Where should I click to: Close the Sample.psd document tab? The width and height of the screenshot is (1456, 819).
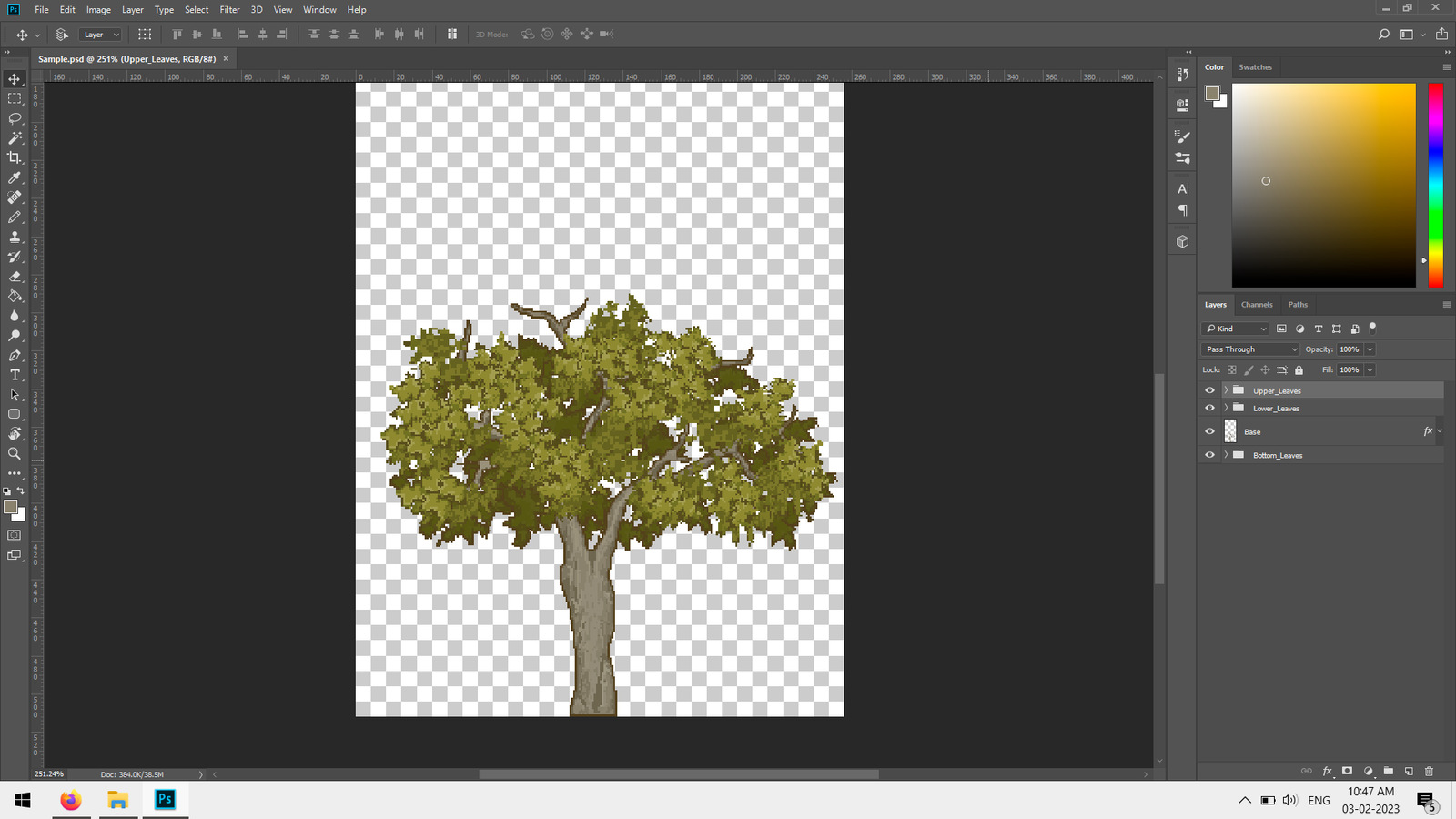226,59
